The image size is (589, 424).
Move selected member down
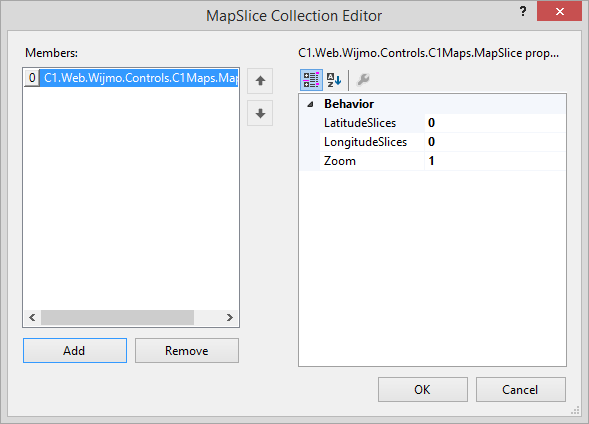click(260, 113)
